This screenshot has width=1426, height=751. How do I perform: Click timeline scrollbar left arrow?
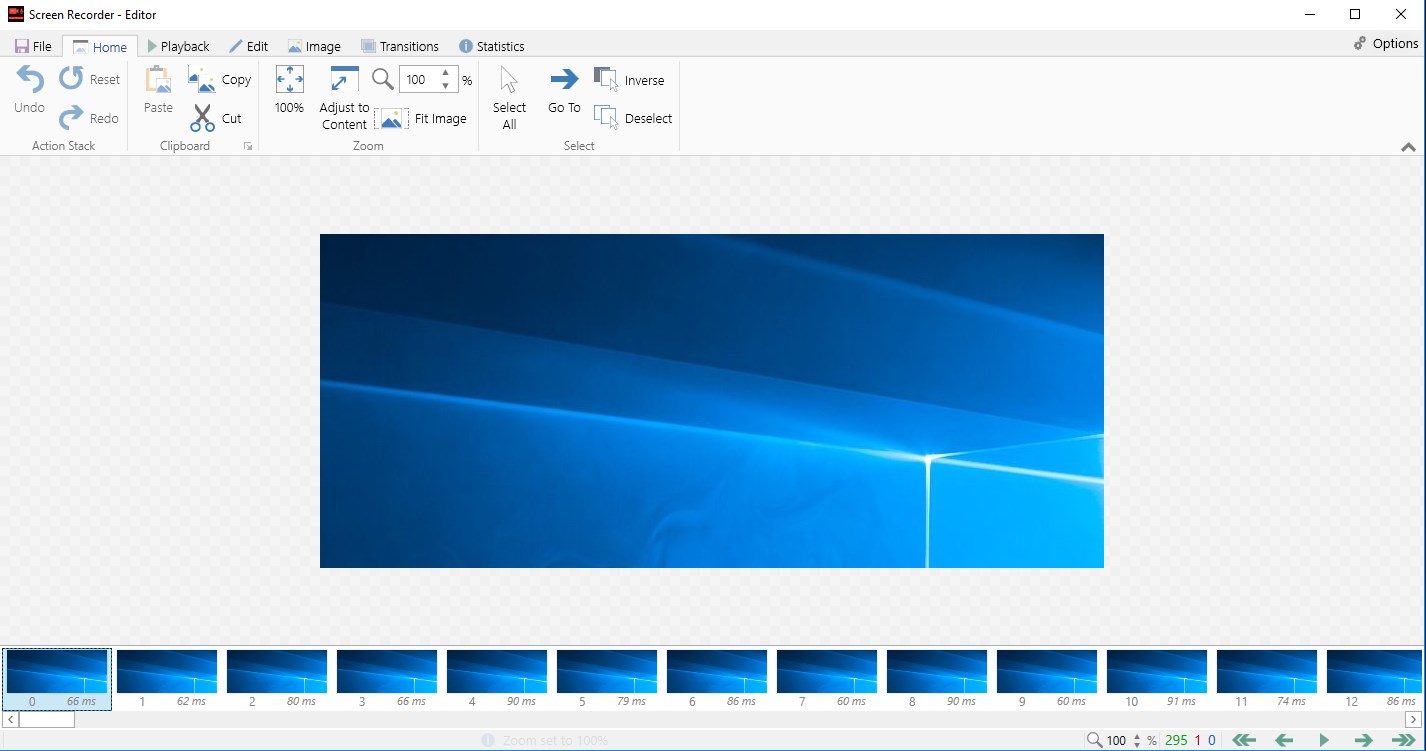pos(11,719)
